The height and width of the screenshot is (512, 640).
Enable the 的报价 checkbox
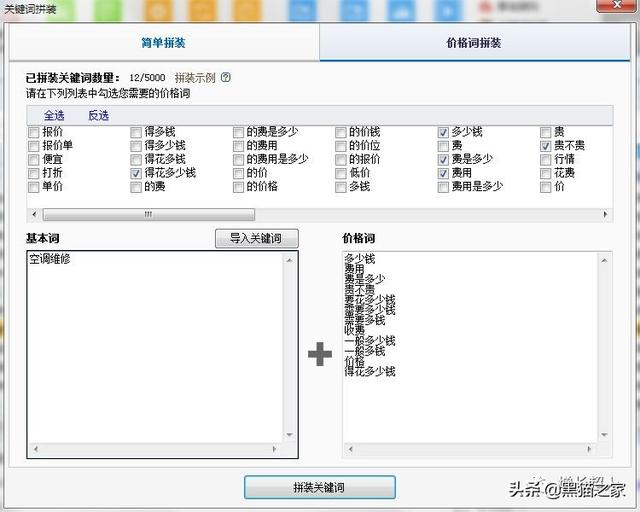point(341,159)
